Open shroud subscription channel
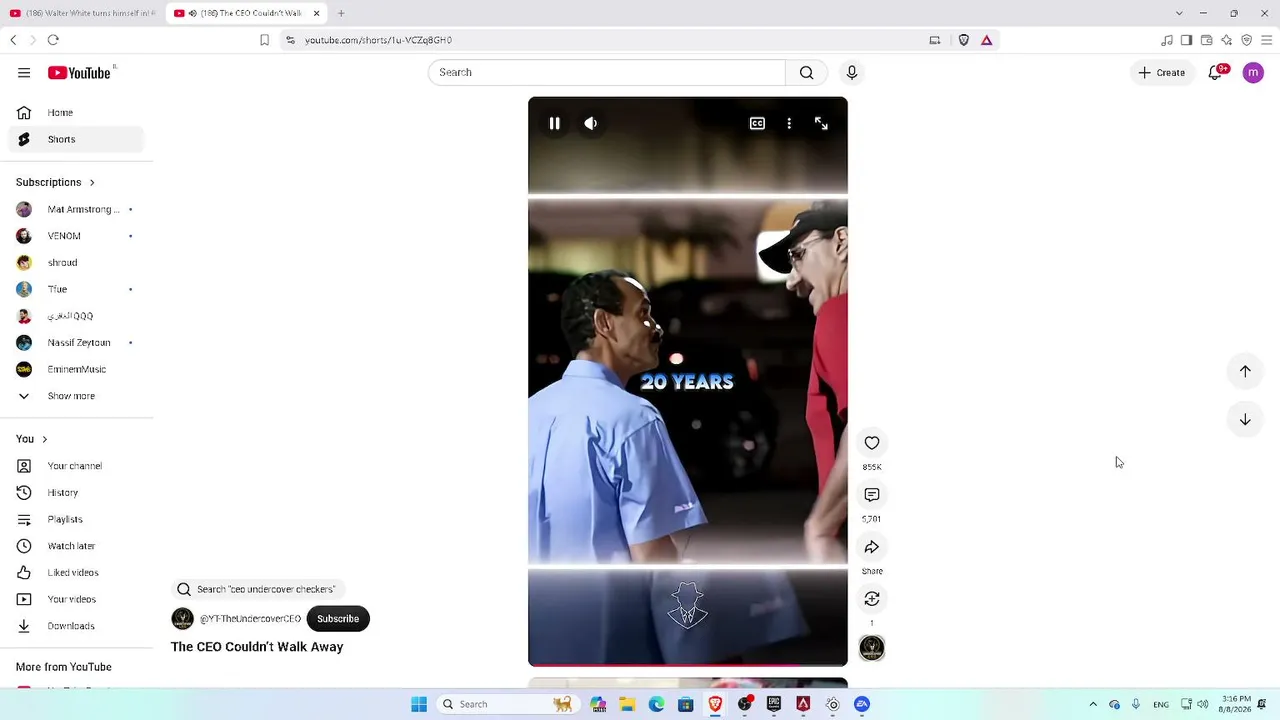This screenshot has height=720, width=1280. (x=76, y=263)
